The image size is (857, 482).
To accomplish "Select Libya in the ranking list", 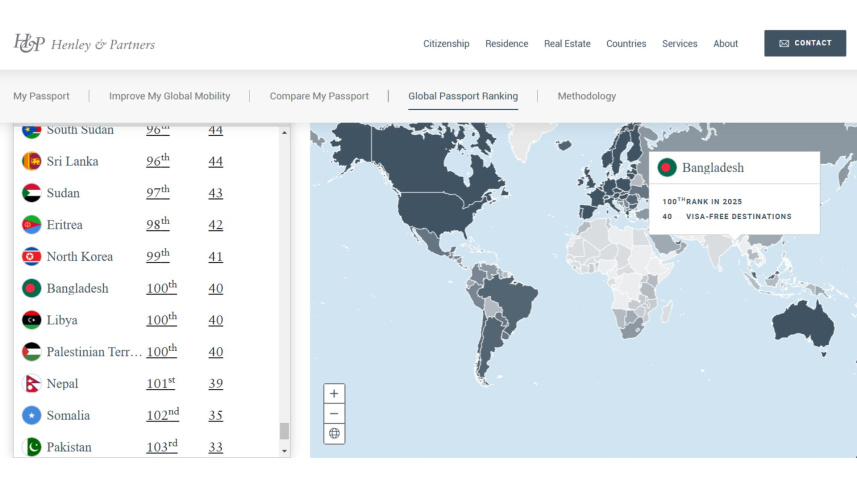I will (62, 320).
